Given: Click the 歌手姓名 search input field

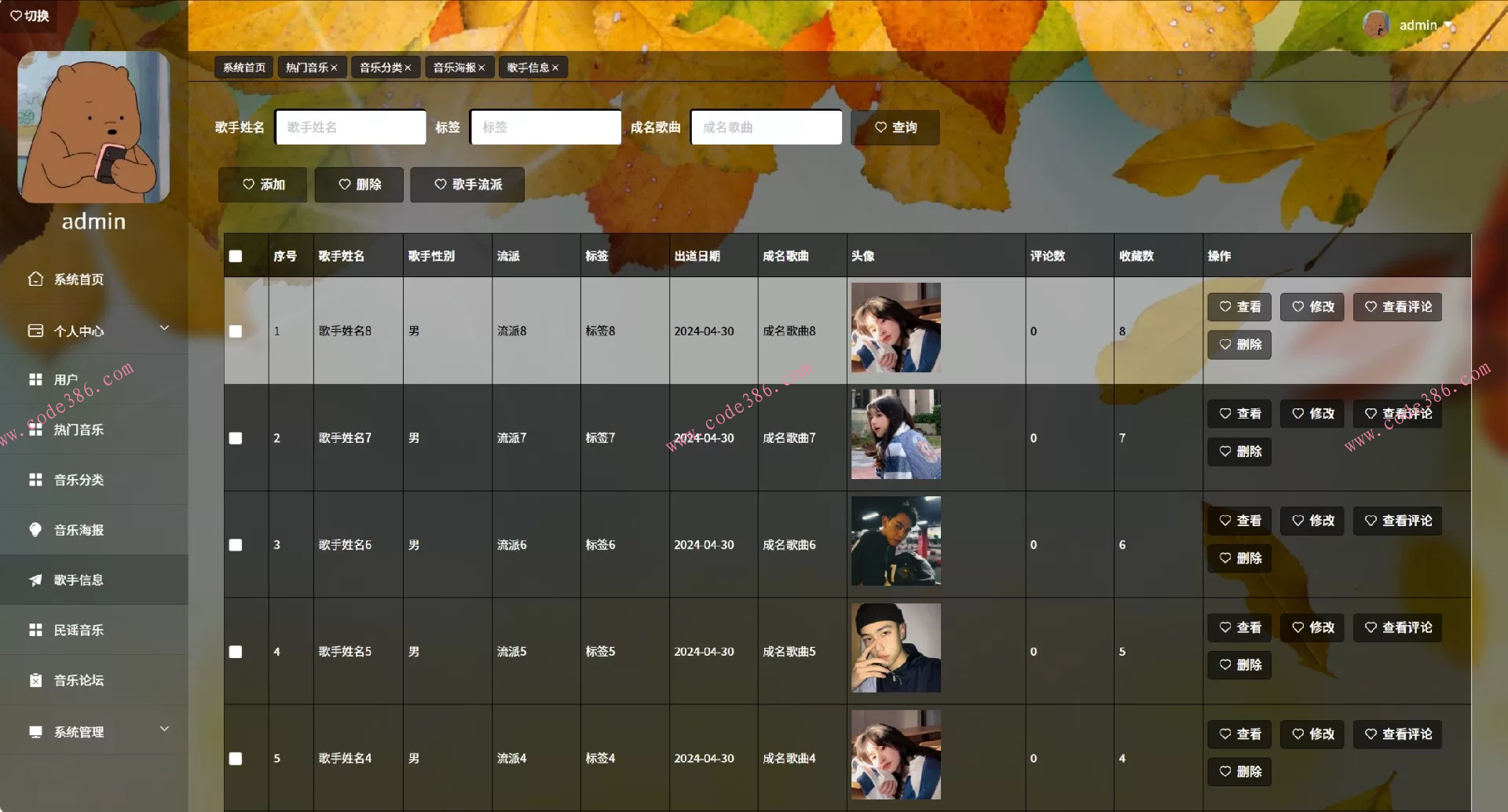Looking at the screenshot, I should [350, 127].
